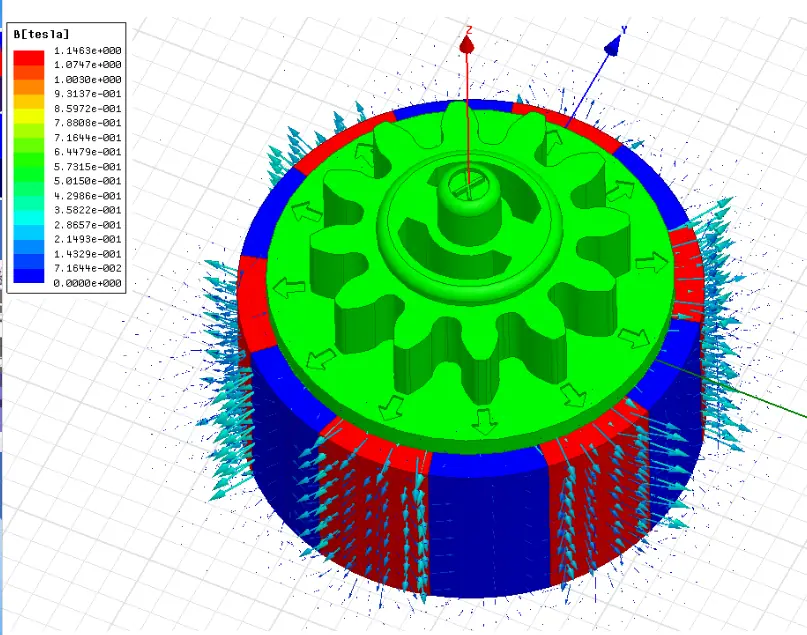Select the green 5.7315e-001 legend swatch
Viewport: 807px width, 635px height.
point(29,174)
